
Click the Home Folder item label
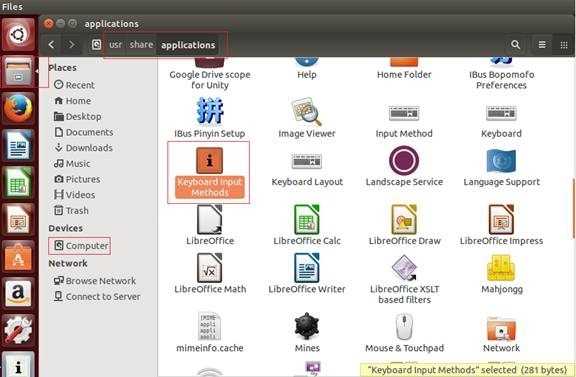tap(404, 75)
